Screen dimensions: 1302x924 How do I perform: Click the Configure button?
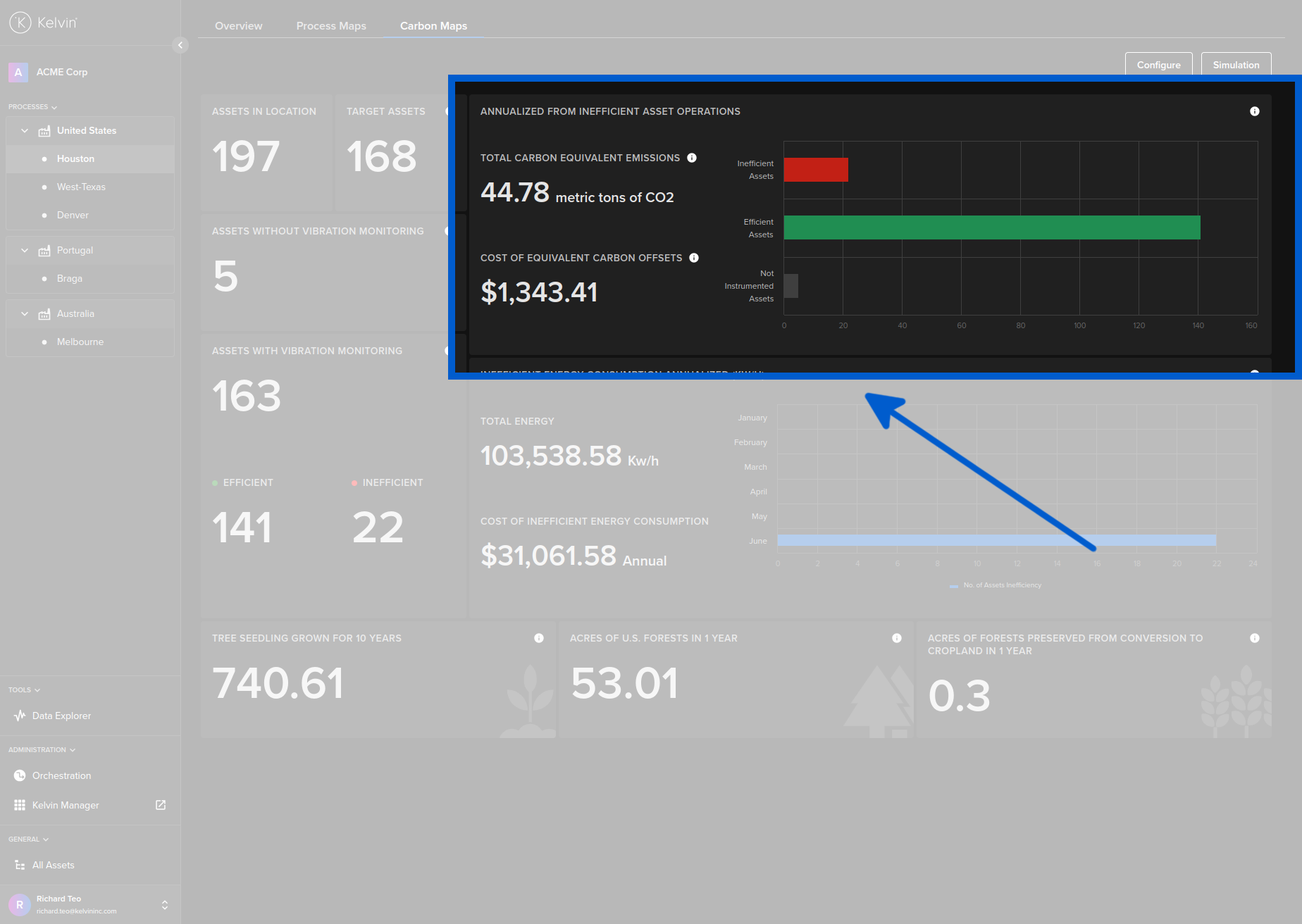1158,65
